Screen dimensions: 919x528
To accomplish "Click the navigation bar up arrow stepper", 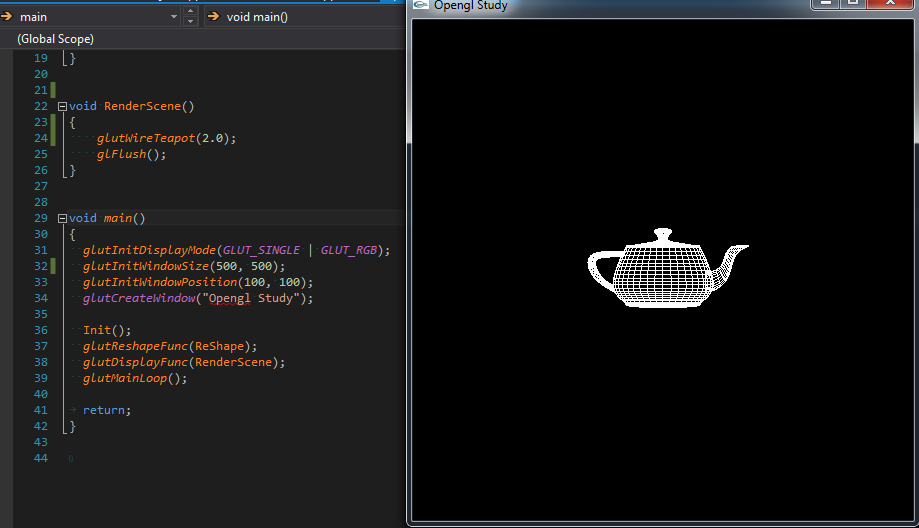I will click(190, 11).
